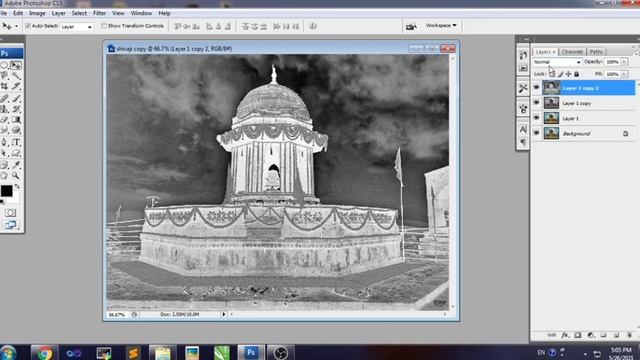Select the History Brush tool
This screenshot has height=360, width=640.
coord(16,109)
